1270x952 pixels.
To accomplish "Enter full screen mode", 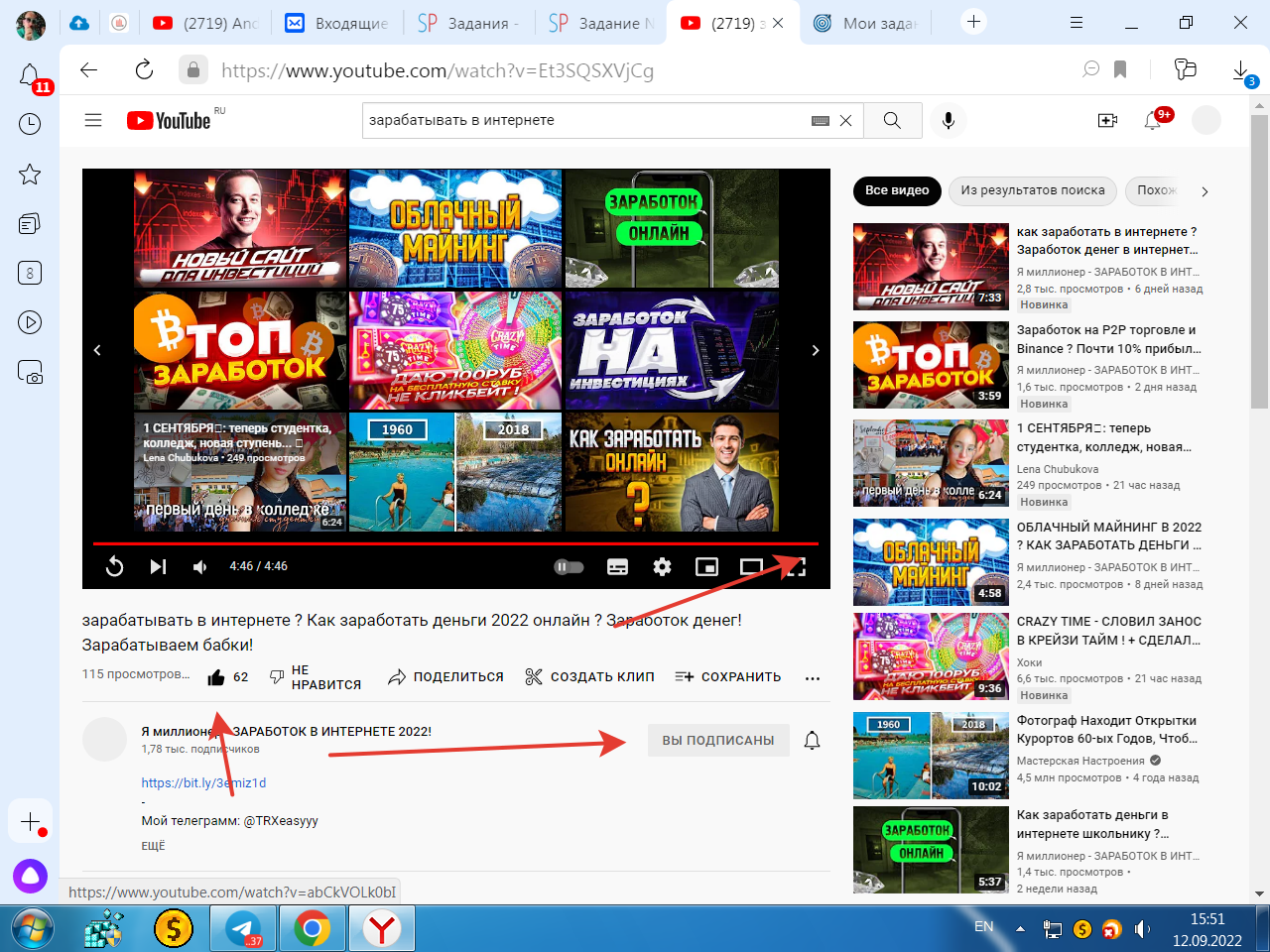I will [x=796, y=566].
